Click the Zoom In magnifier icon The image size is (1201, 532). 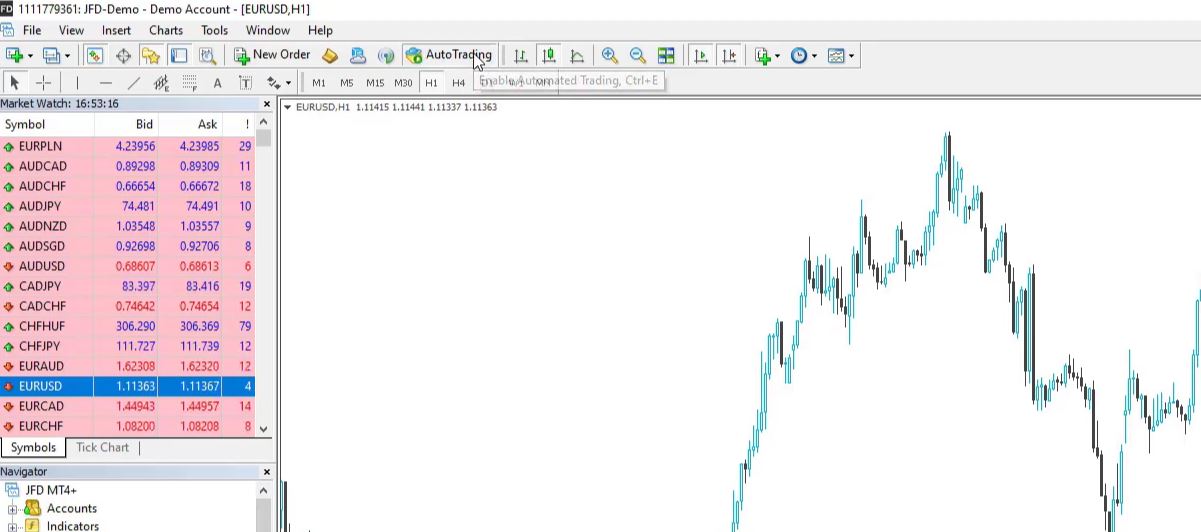tap(609, 56)
